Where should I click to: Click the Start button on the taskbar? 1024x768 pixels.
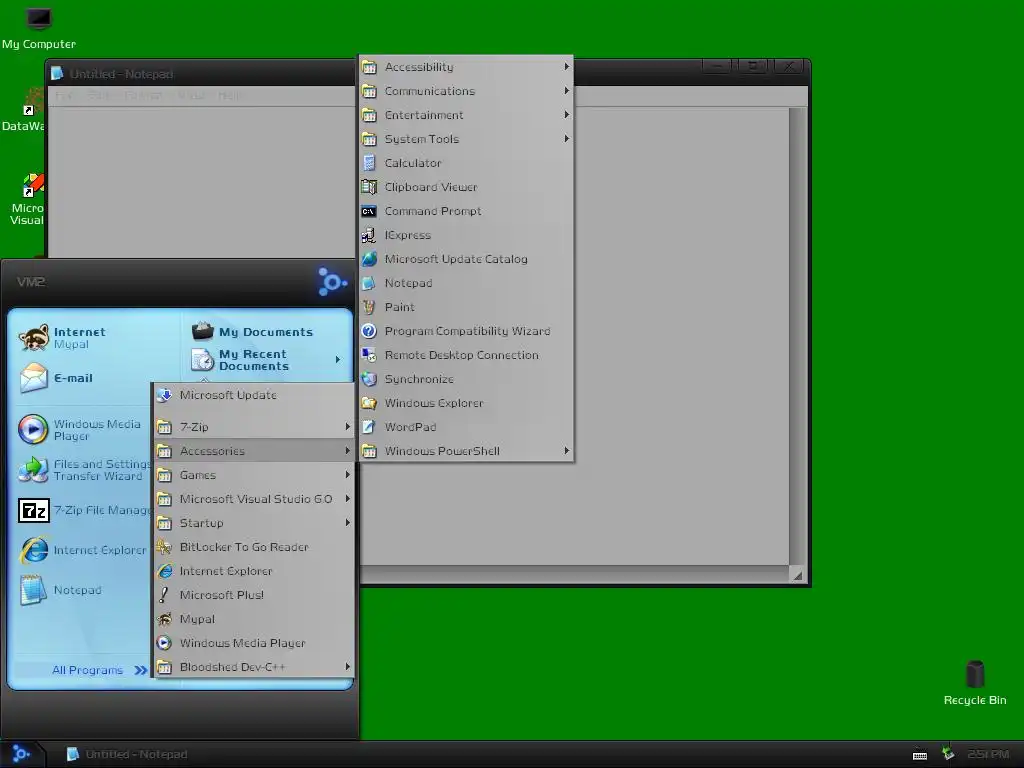tap(22, 754)
